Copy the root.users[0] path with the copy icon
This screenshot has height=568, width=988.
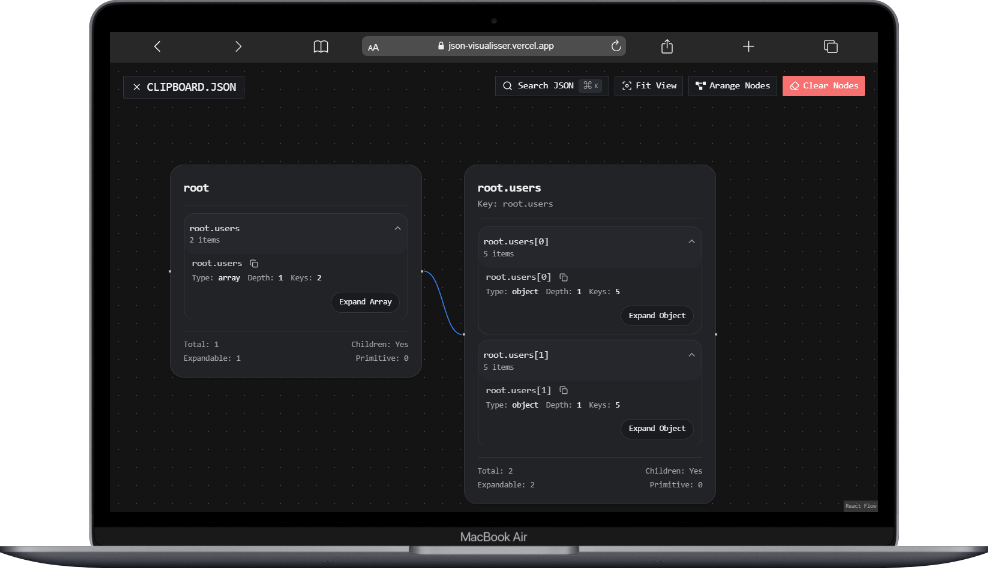coord(563,277)
